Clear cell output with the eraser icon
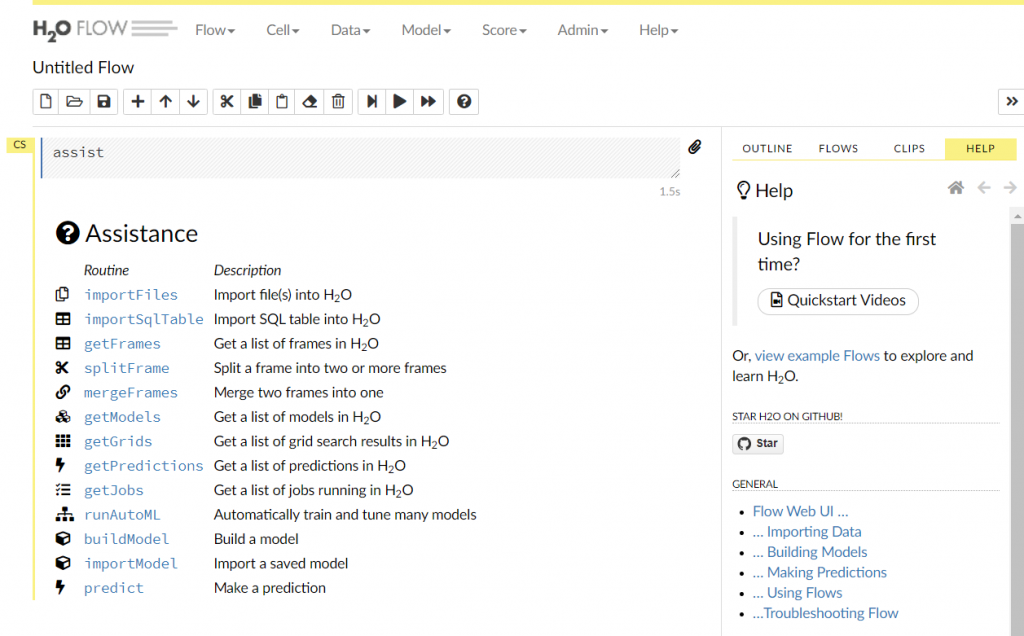1024x636 pixels. 311,101
